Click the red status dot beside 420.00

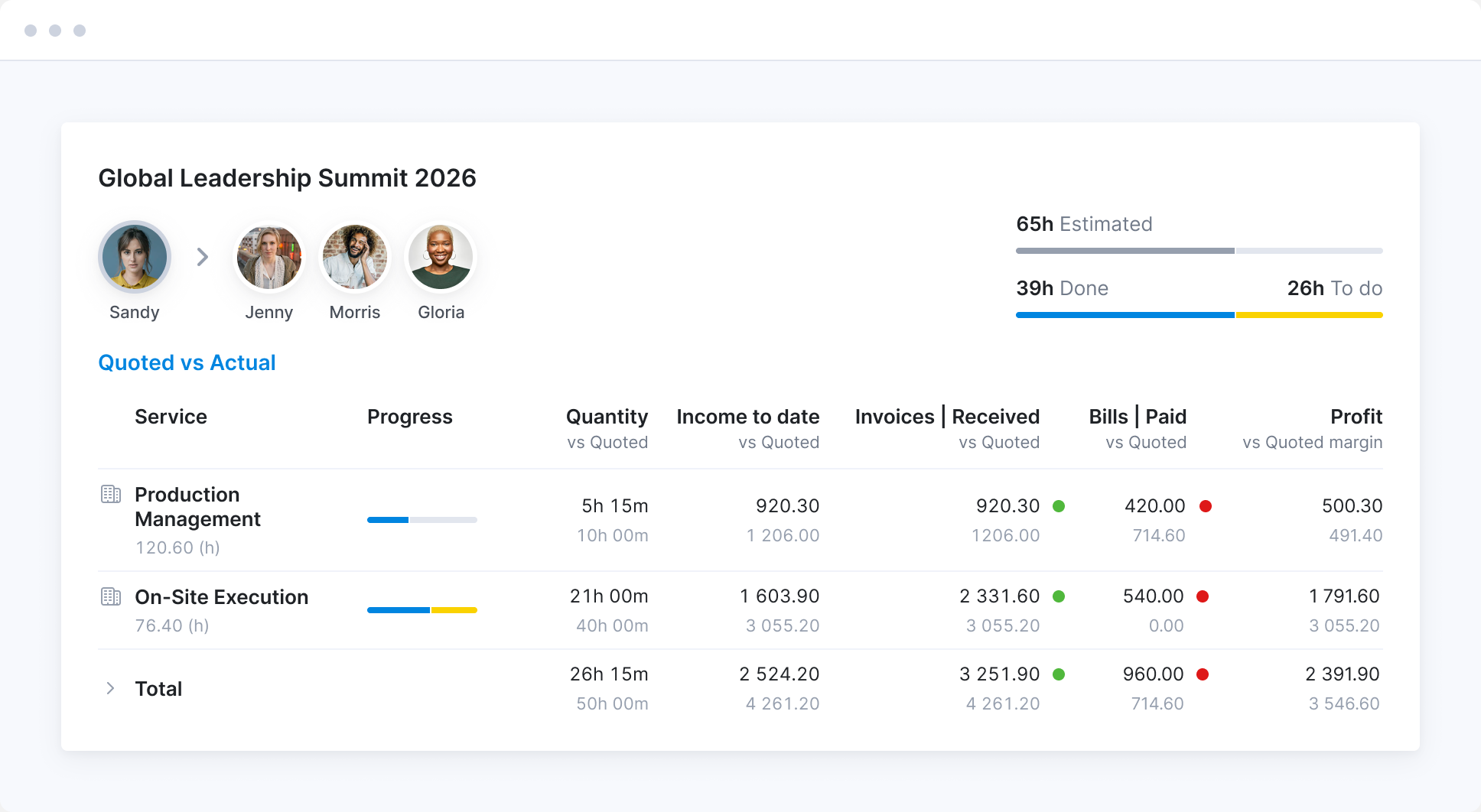point(1206,506)
